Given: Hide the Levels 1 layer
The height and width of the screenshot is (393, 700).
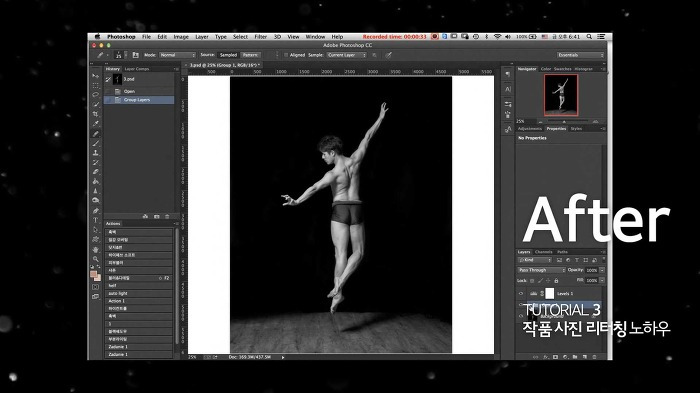Looking at the screenshot, I should click(521, 293).
